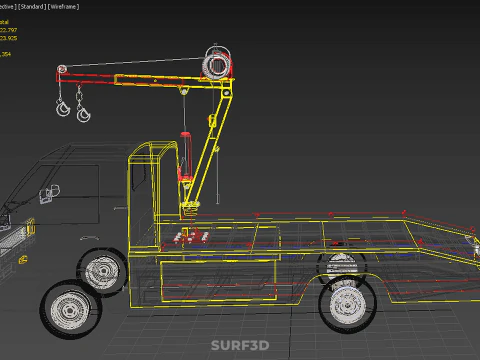Click the 23,925 statistics value
The height and width of the screenshot is (360, 480).
tap(8, 38)
